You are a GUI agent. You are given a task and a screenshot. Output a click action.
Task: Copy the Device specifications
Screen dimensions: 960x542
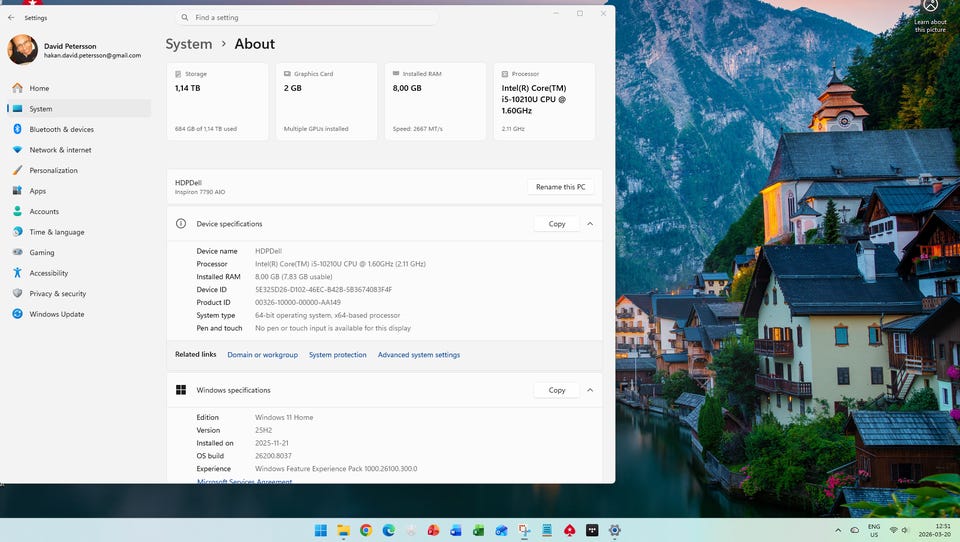[x=557, y=224]
